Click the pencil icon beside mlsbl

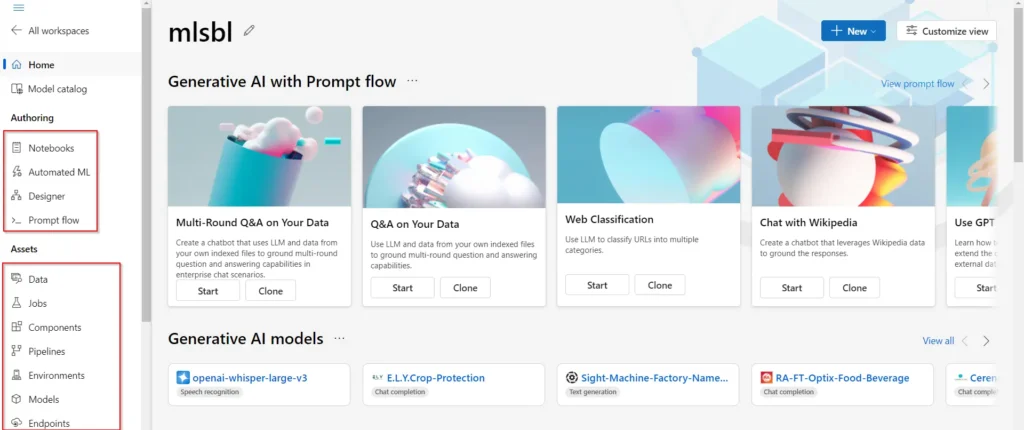249,31
